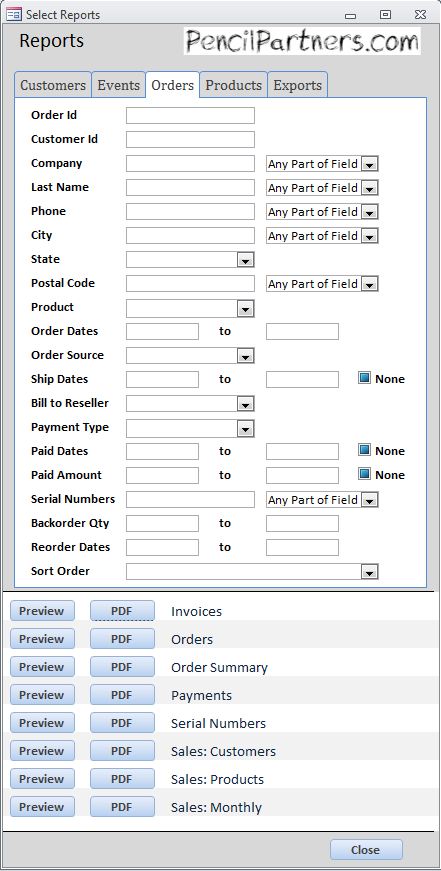This screenshot has width=441, height=871.
Task: Click the PencilPartners.com logo image
Action: click(x=302, y=41)
